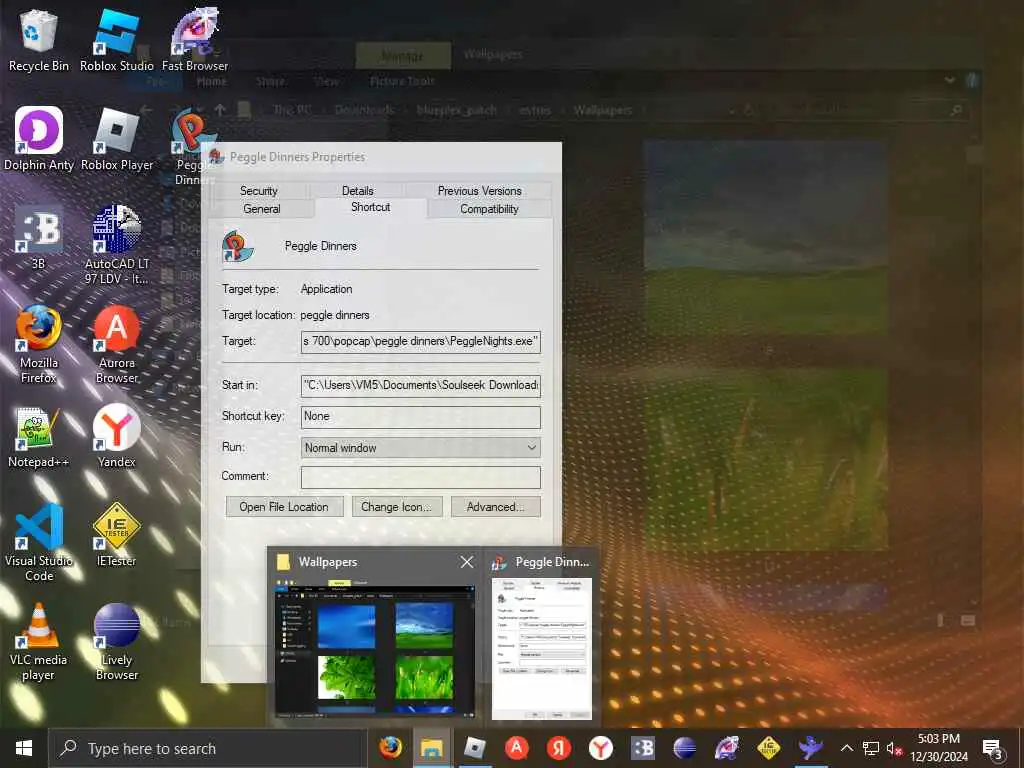Screen dimensions: 1024x768
Task: Click the taskbar search box
Action: 208,748
